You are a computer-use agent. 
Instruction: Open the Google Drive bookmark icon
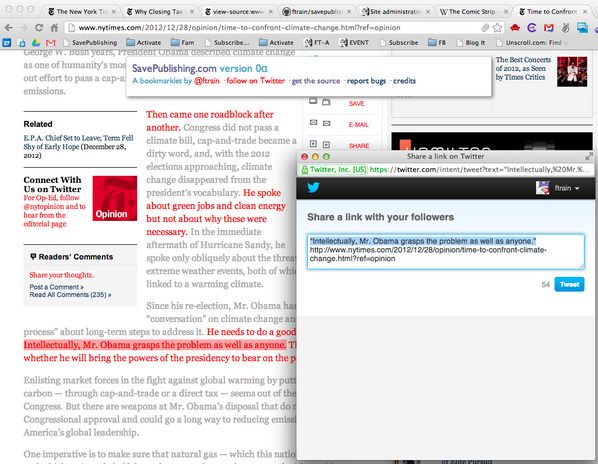click(x=35, y=43)
